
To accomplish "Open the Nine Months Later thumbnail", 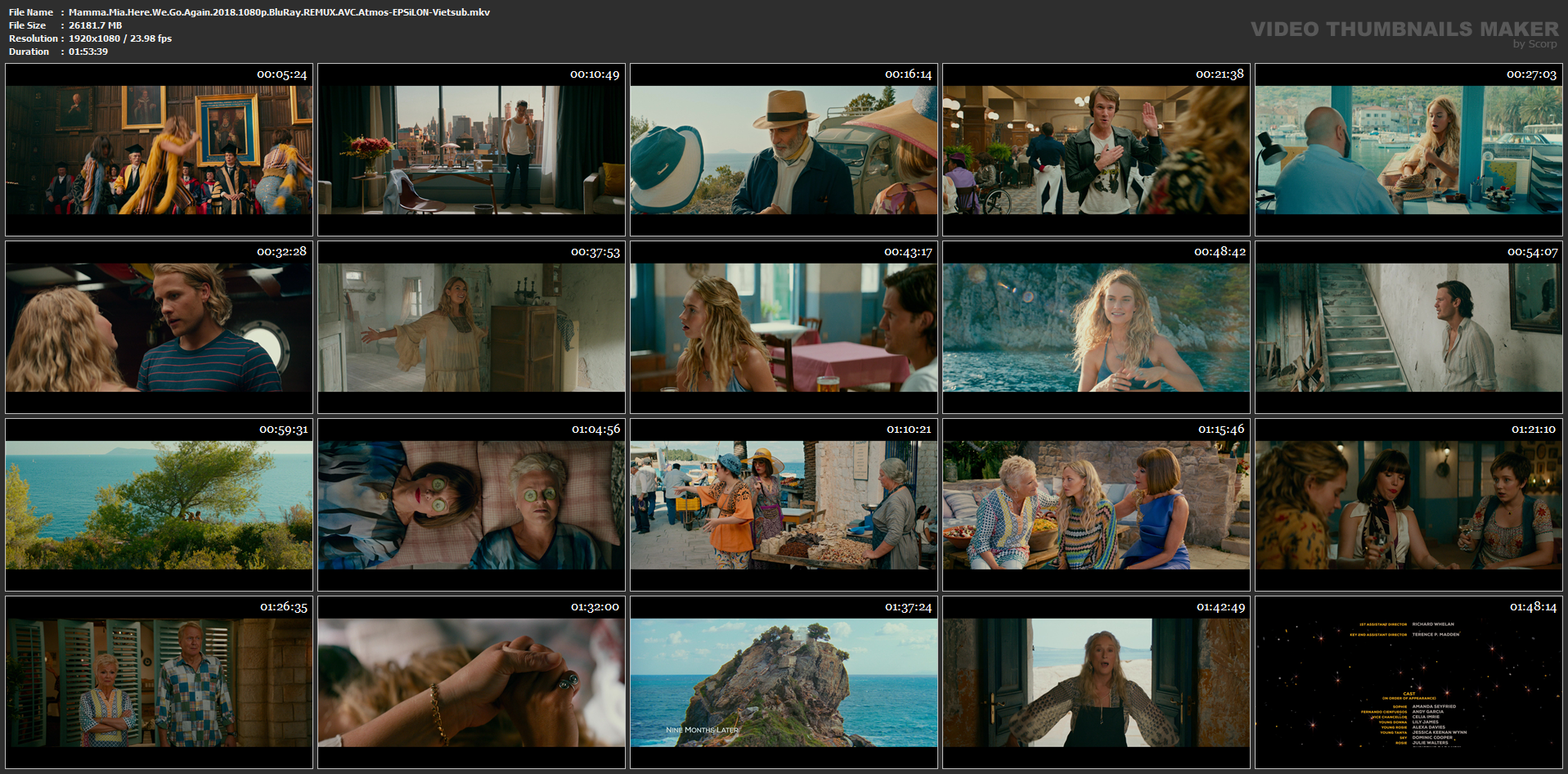I will (x=784, y=682).
